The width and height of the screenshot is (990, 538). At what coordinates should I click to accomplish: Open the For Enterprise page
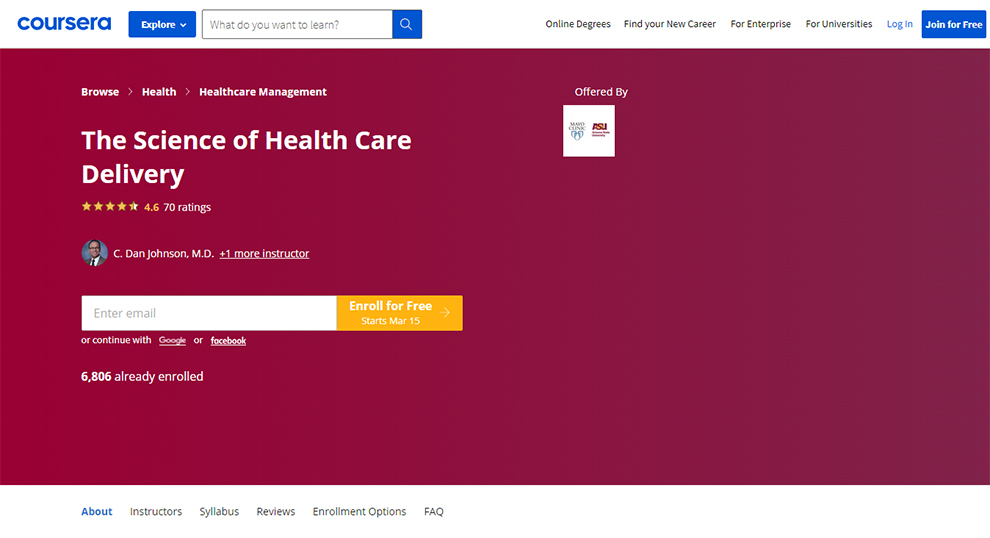click(760, 24)
